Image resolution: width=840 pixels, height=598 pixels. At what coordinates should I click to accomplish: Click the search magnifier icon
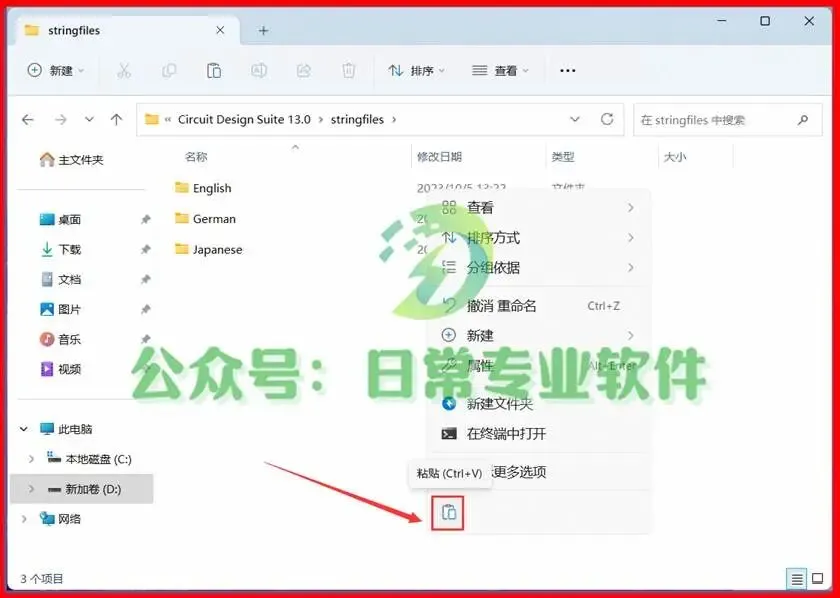click(802, 120)
